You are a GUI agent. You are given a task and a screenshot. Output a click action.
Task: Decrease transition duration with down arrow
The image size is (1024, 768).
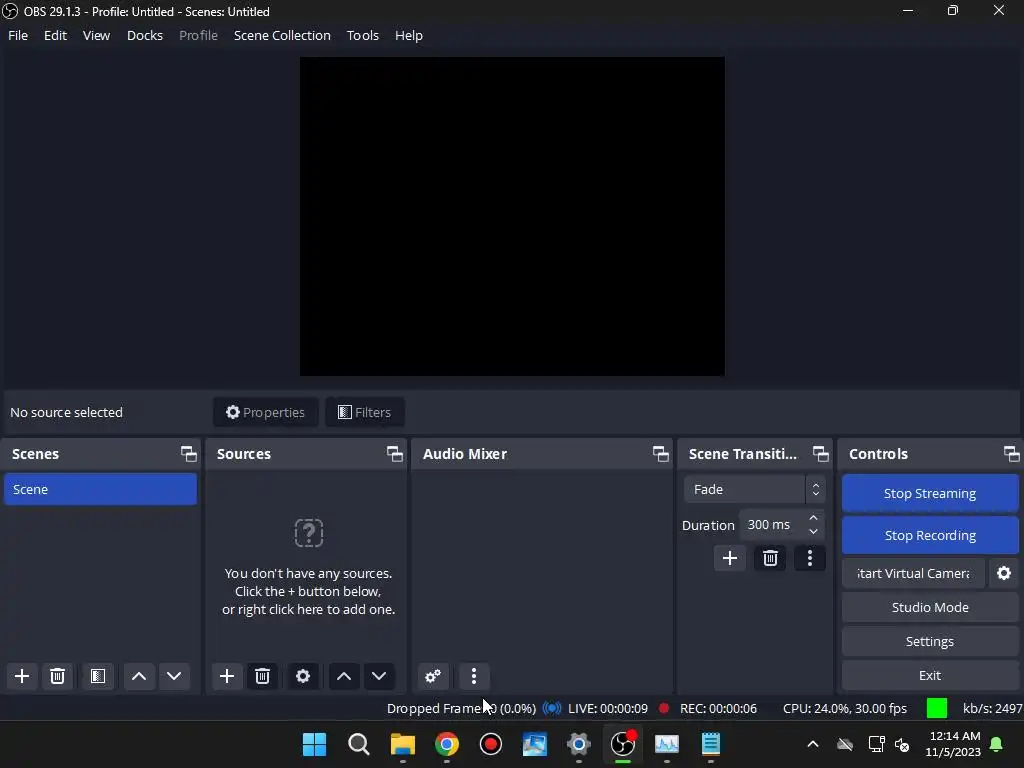tap(813, 532)
